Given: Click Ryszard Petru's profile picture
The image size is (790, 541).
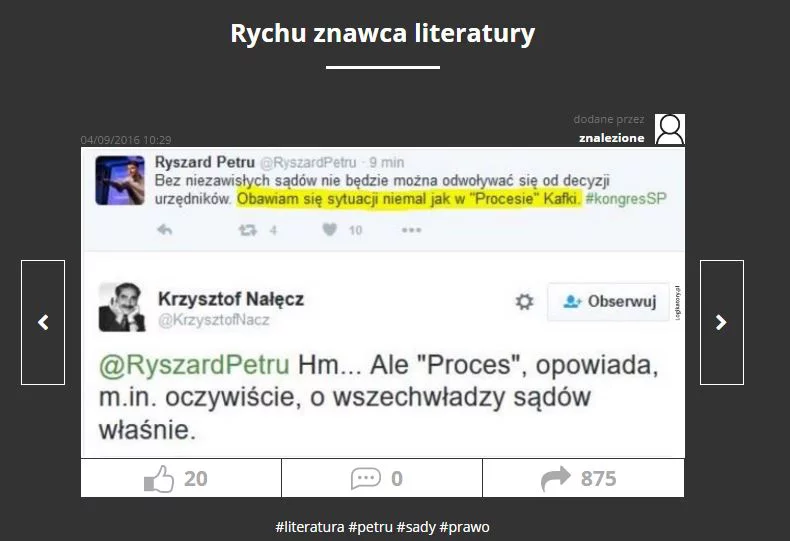Looking at the screenshot, I should coord(120,180).
